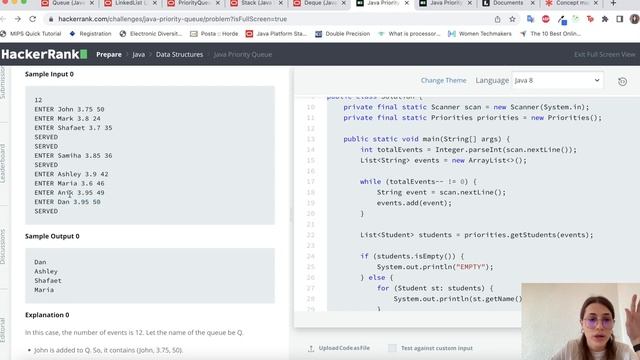
Task: Open the Posta :: Horde bookmark
Action: coord(214,34)
